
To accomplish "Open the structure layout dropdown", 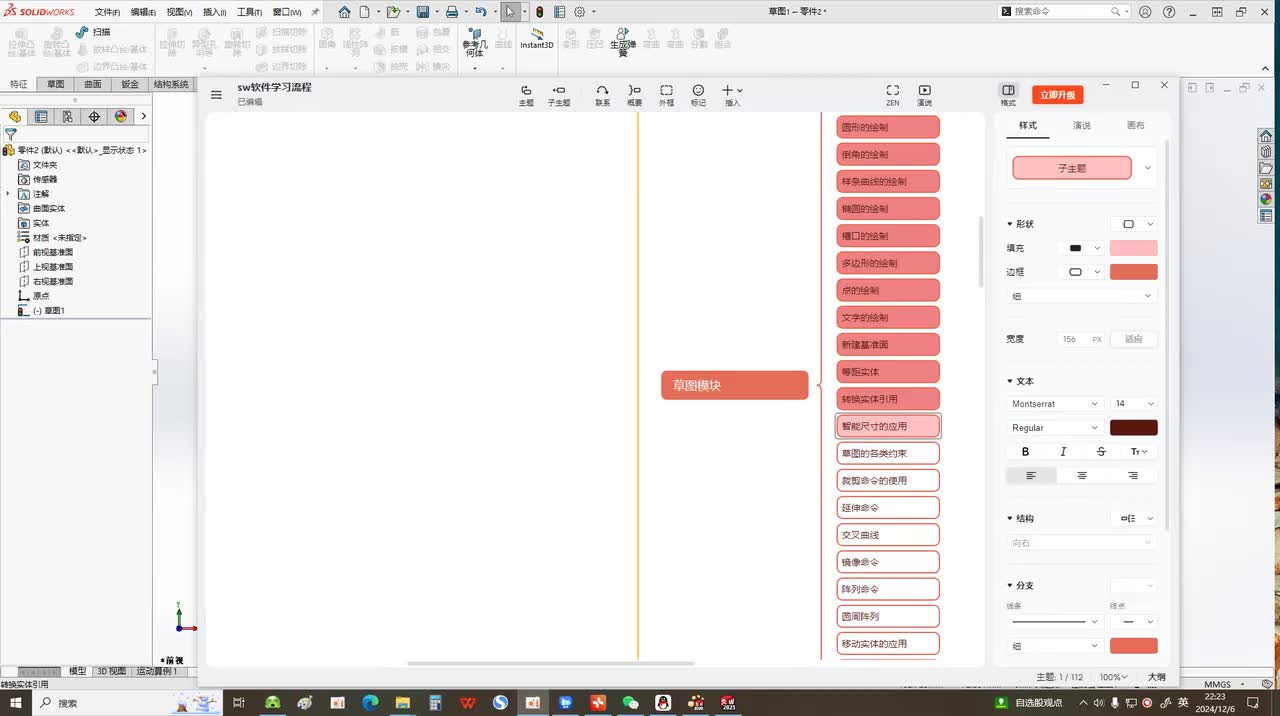I will click(1135, 518).
